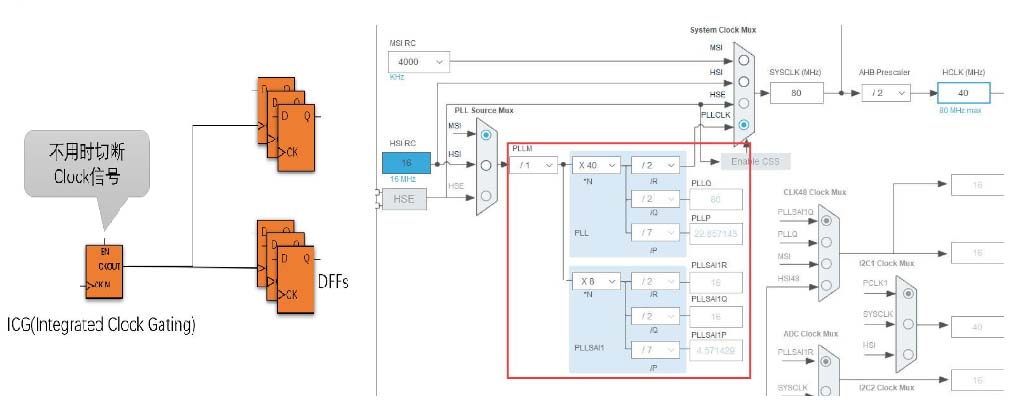Click the PLL Source Mux trapezoid

click(x=486, y=167)
